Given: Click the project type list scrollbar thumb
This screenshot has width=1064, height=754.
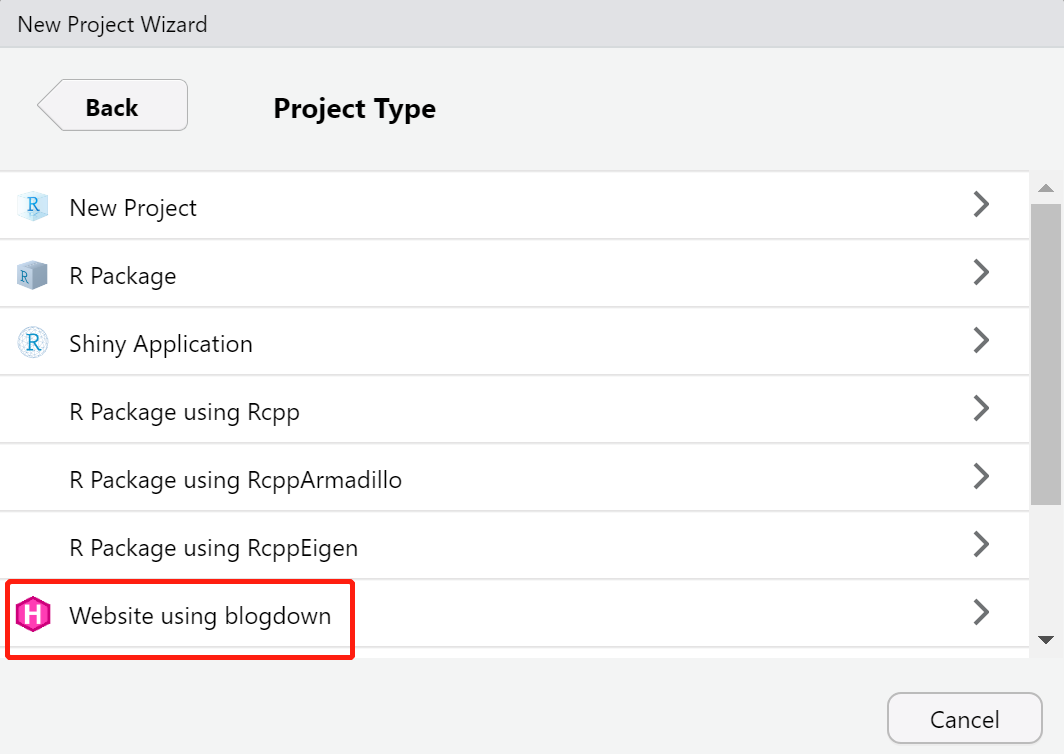Looking at the screenshot, I should 1046,354.
